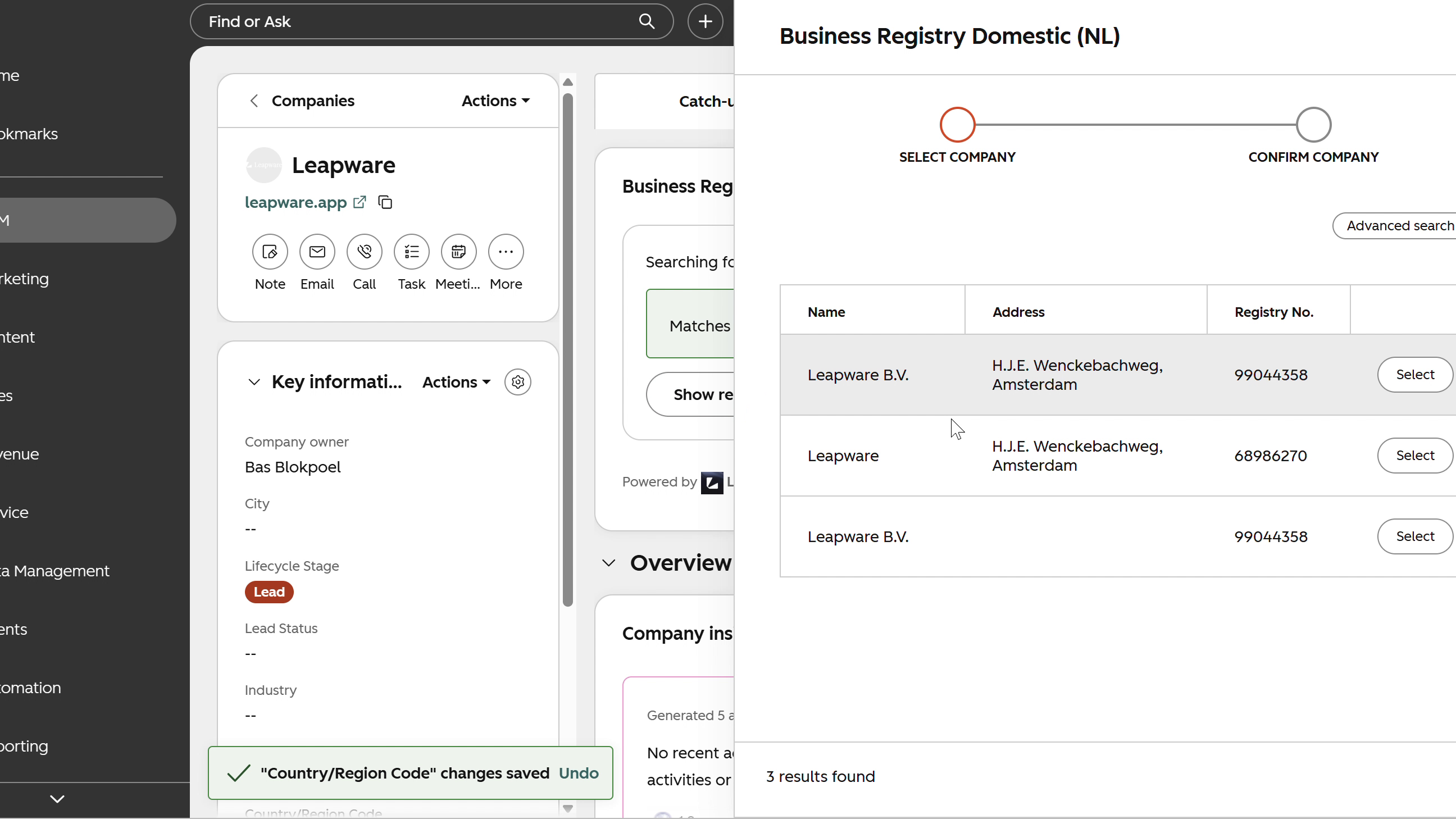
Task: Collapse the Key information section chevron
Action: (254, 382)
